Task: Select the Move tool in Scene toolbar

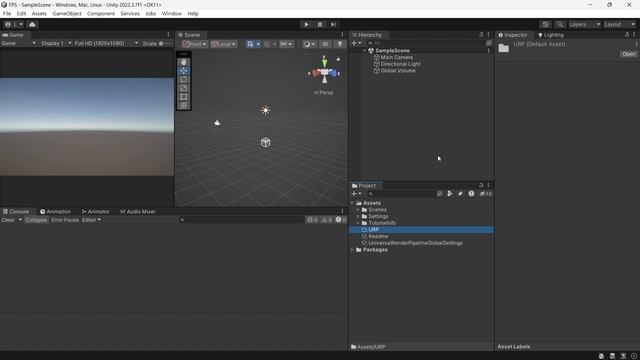Action: point(184,71)
